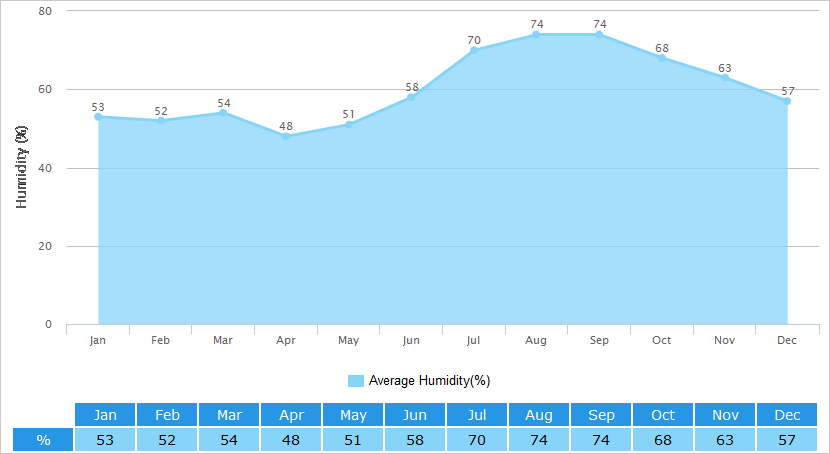Click table value 63 under Nov
The width and height of the screenshot is (830, 454).
pos(725,440)
